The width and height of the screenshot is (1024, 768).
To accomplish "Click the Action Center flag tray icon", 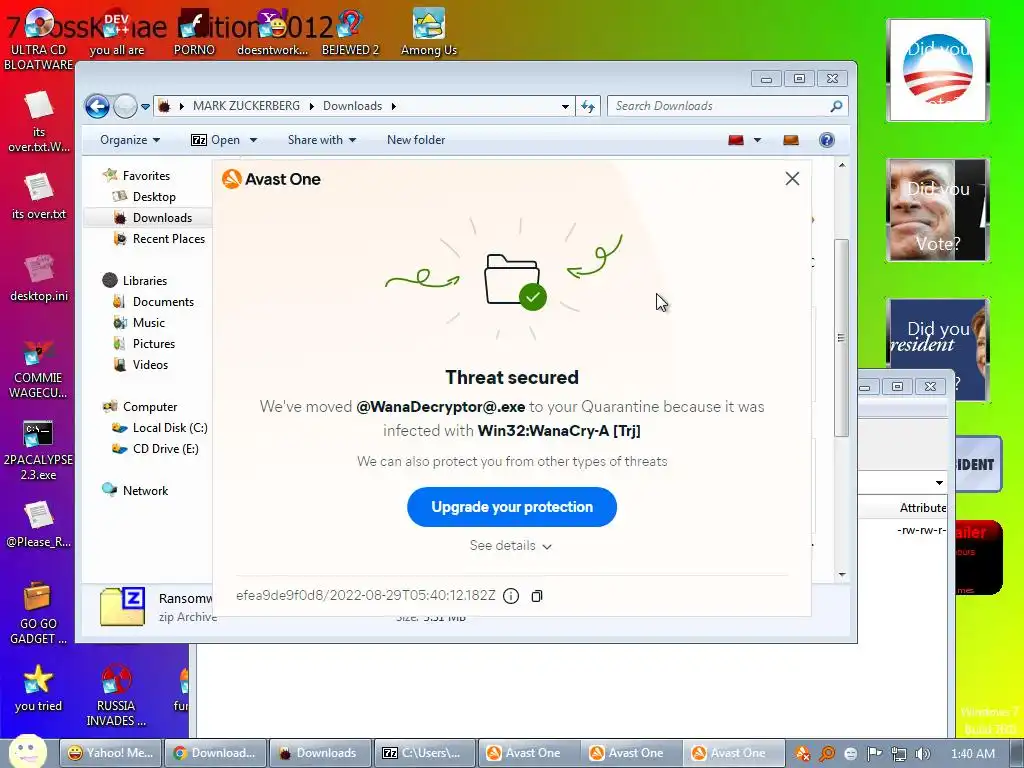I will tap(874, 754).
